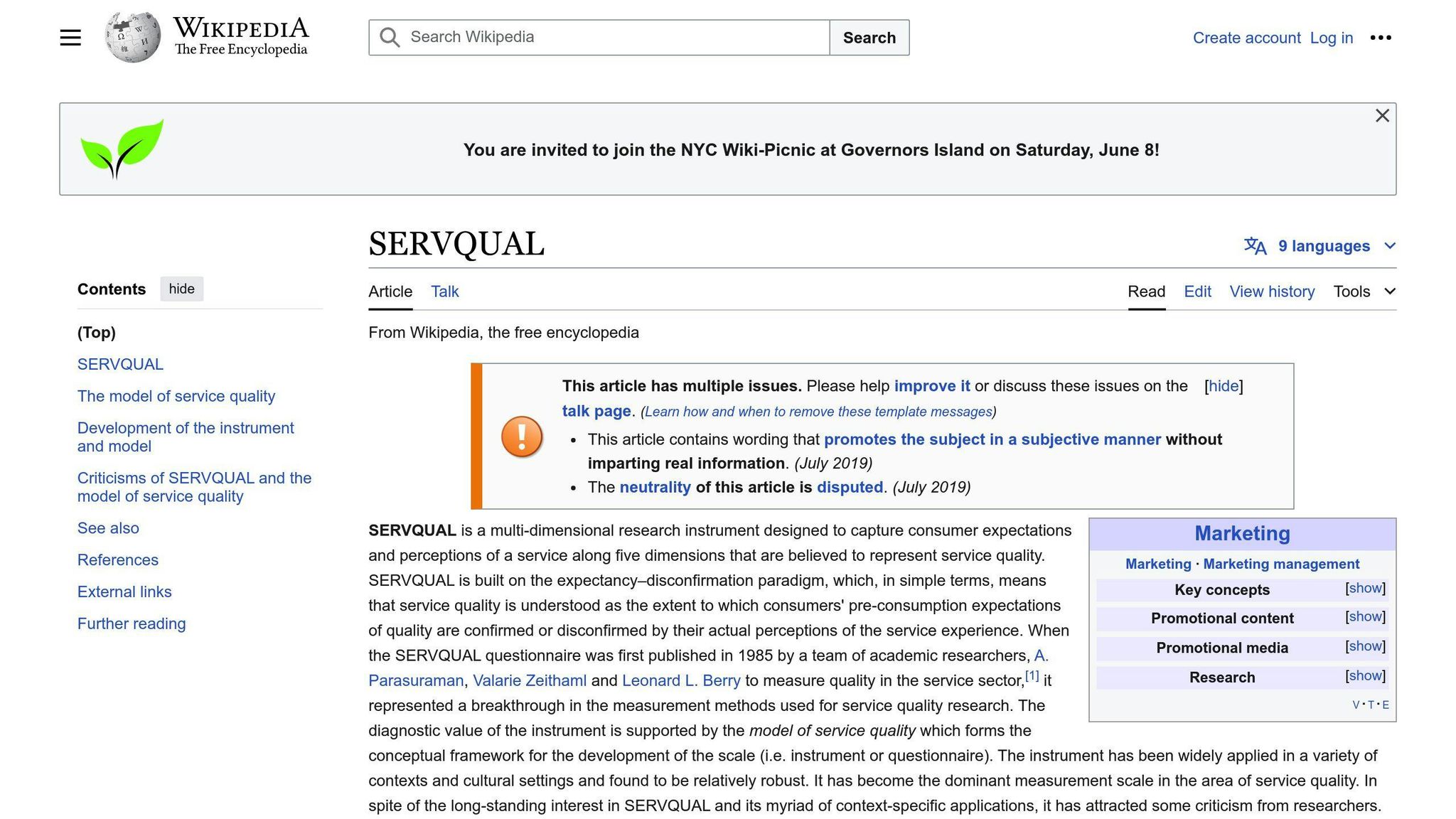
Task: Open the Edit tab
Action: coord(1197,291)
